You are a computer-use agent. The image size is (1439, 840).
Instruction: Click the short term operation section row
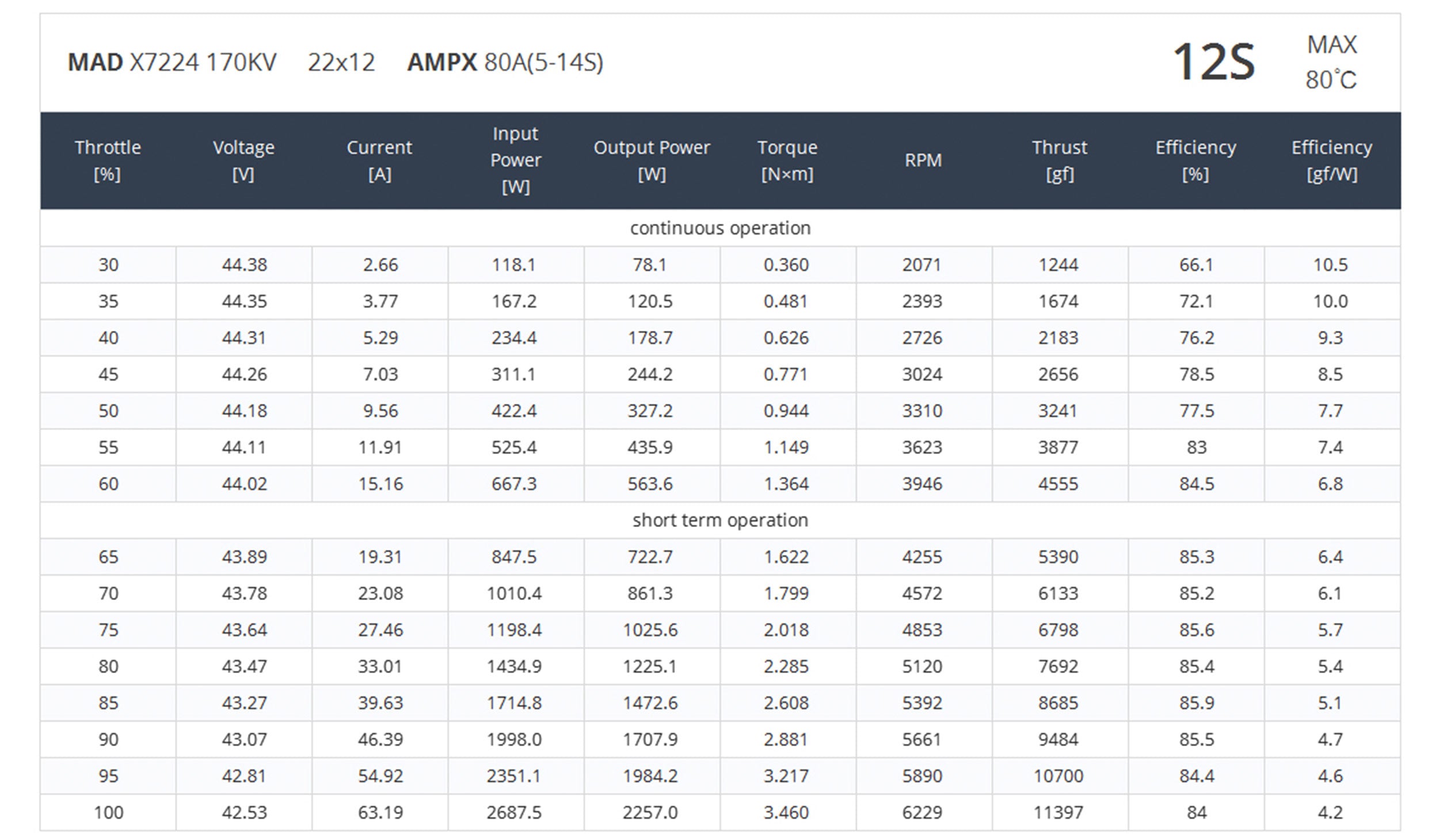[x=720, y=521]
